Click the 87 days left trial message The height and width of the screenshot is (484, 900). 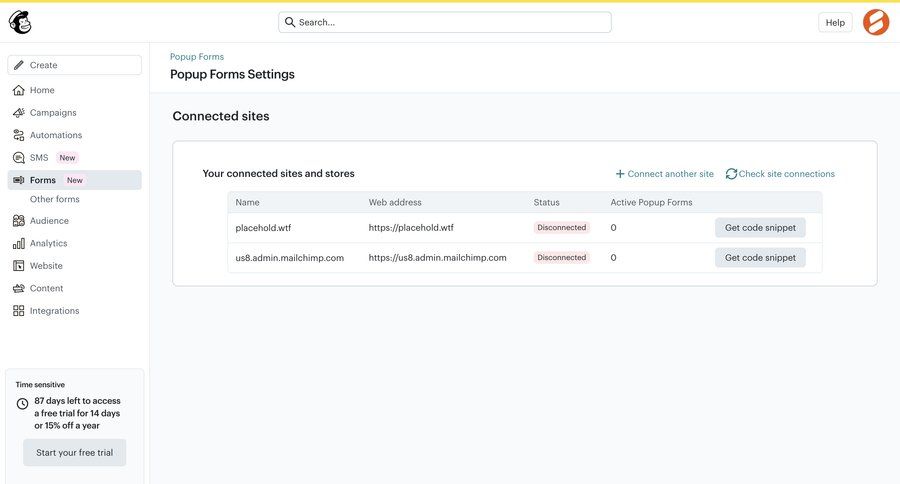[77, 413]
